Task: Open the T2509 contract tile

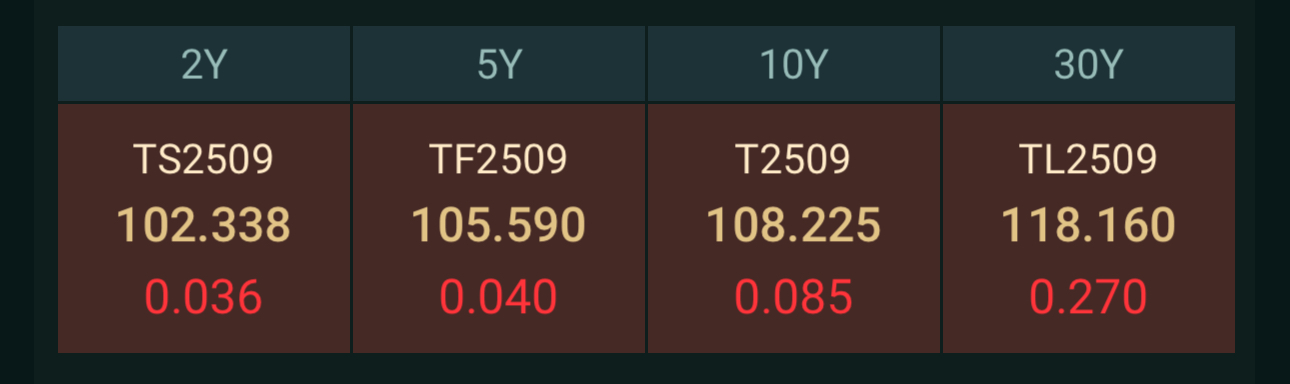Action: tap(794, 228)
